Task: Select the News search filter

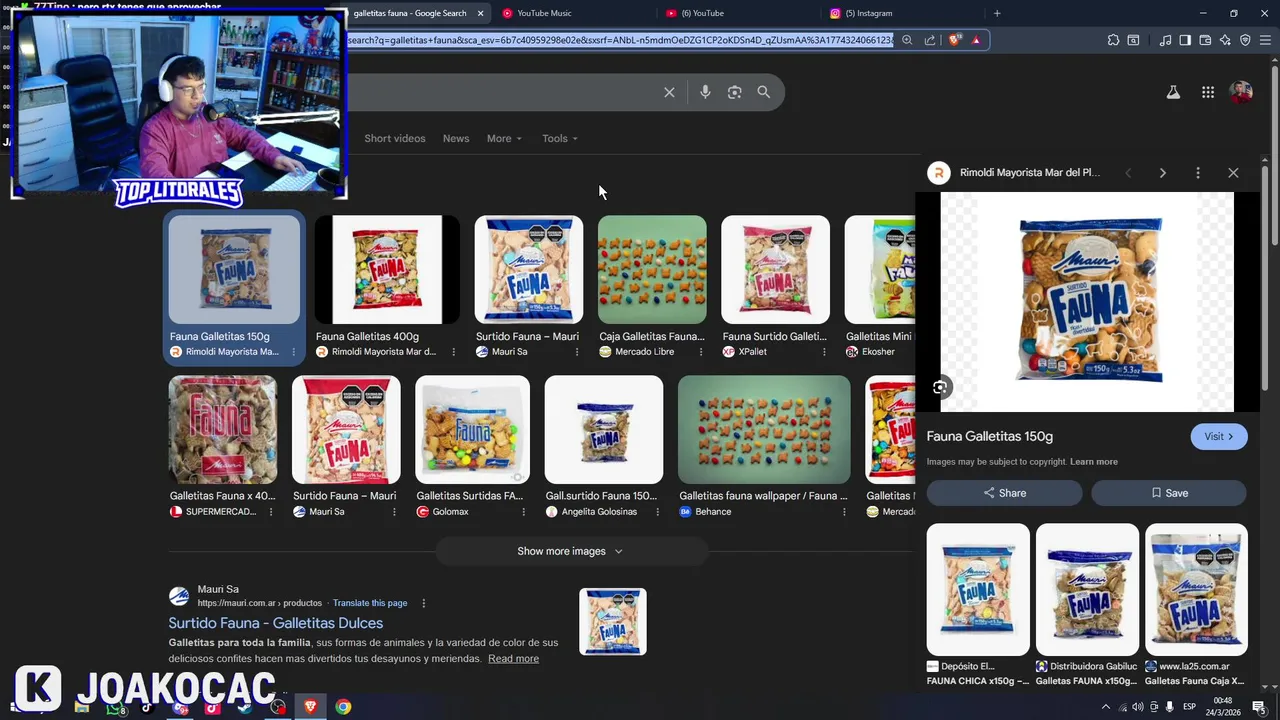Action: pyautogui.click(x=456, y=138)
